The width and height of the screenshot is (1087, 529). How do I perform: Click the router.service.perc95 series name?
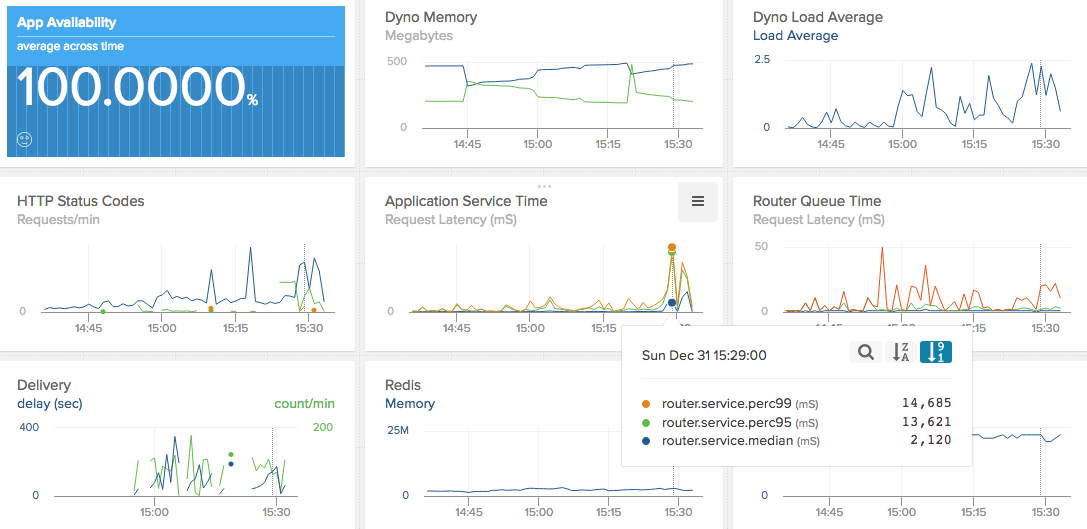click(727, 422)
